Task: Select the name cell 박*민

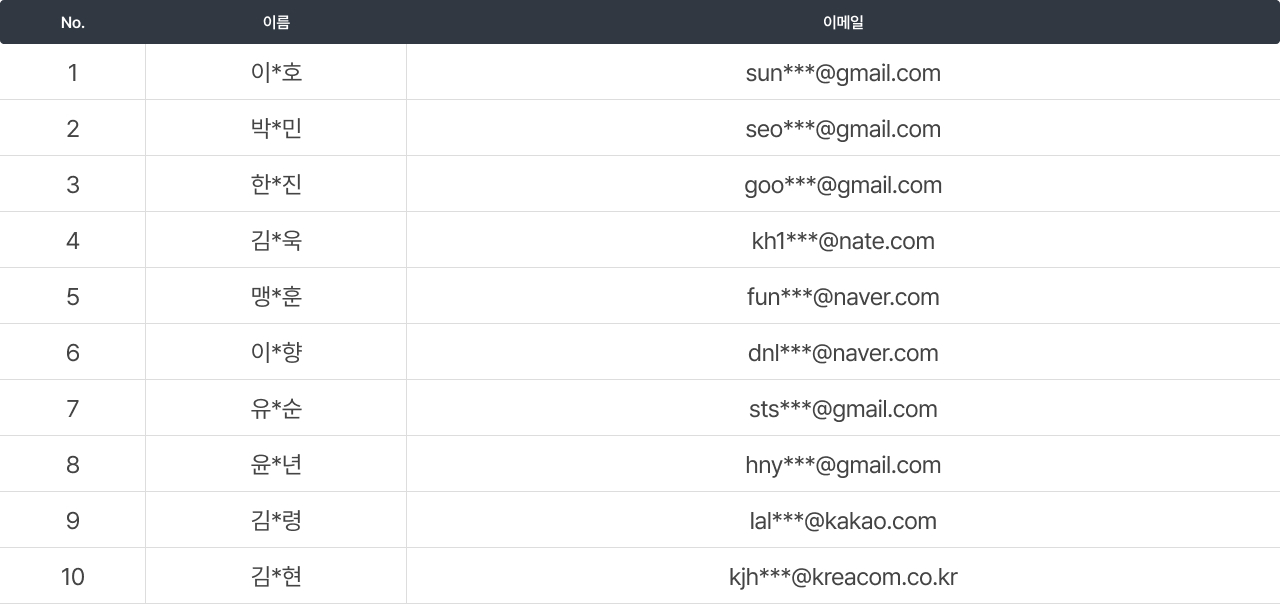Action: click(276, 129)
